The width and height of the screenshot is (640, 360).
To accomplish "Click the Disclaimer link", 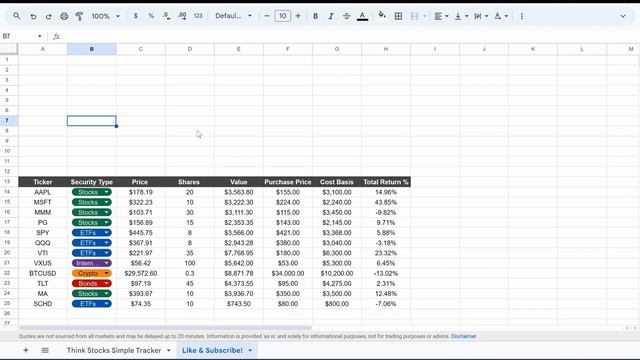I will pos(463,336).
